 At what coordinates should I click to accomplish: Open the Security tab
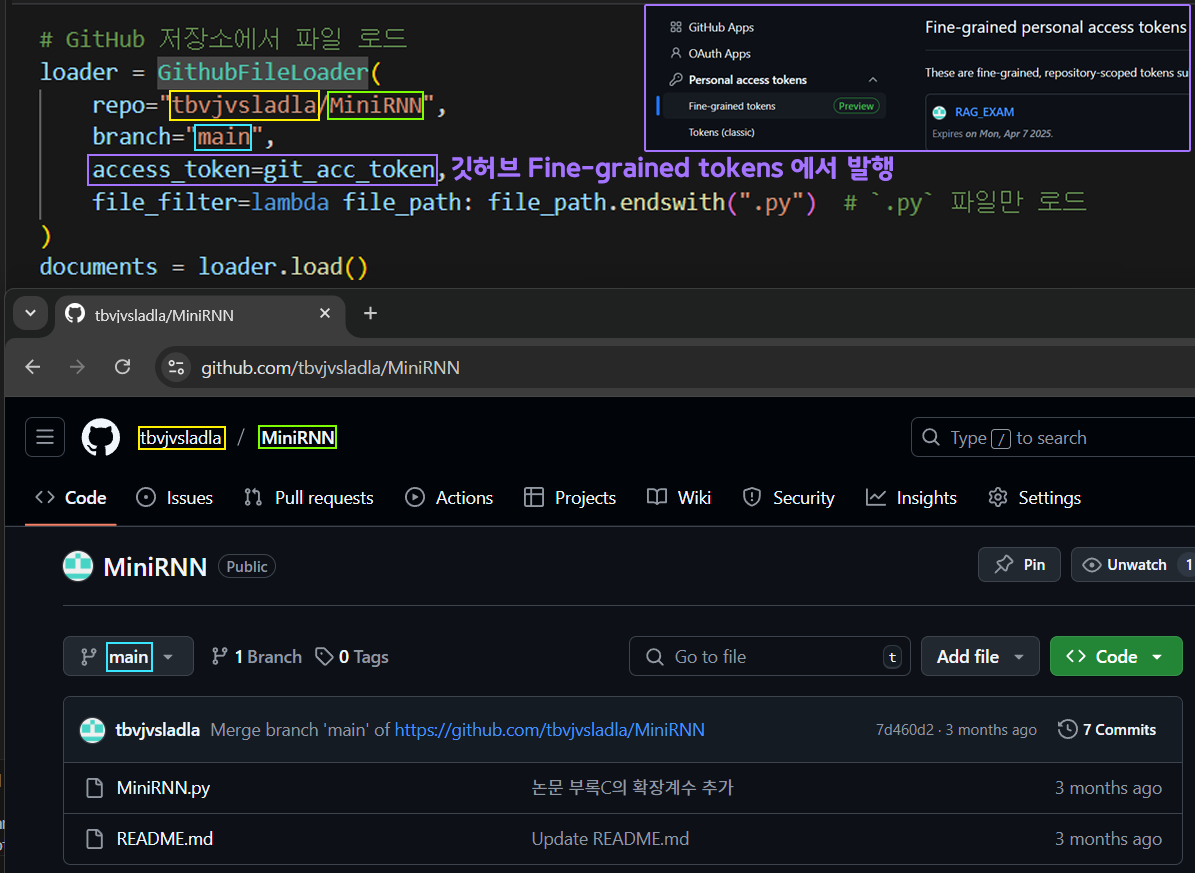tap(789, 498)
